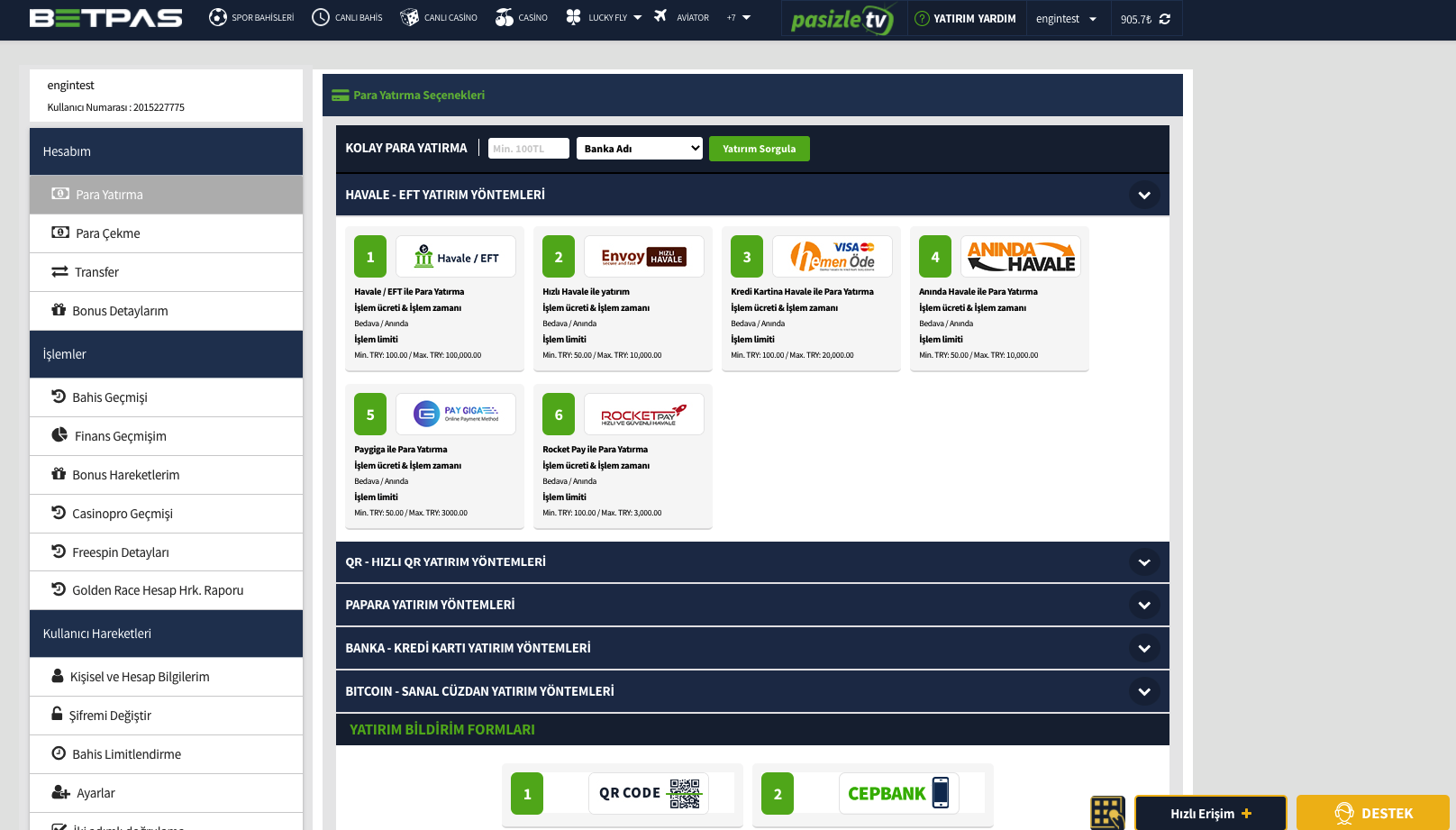Open Aviator from top navigation
Screen dimensions: 1456x830
pos(681,17)
